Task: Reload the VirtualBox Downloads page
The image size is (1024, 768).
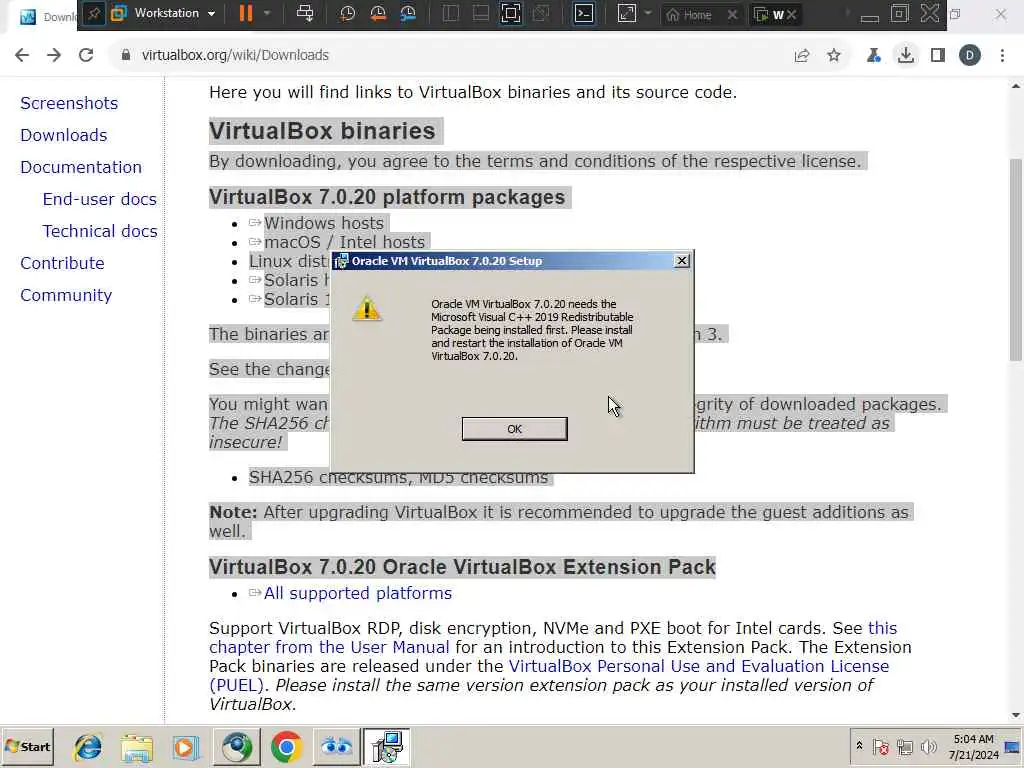Action: click(86, 55)
